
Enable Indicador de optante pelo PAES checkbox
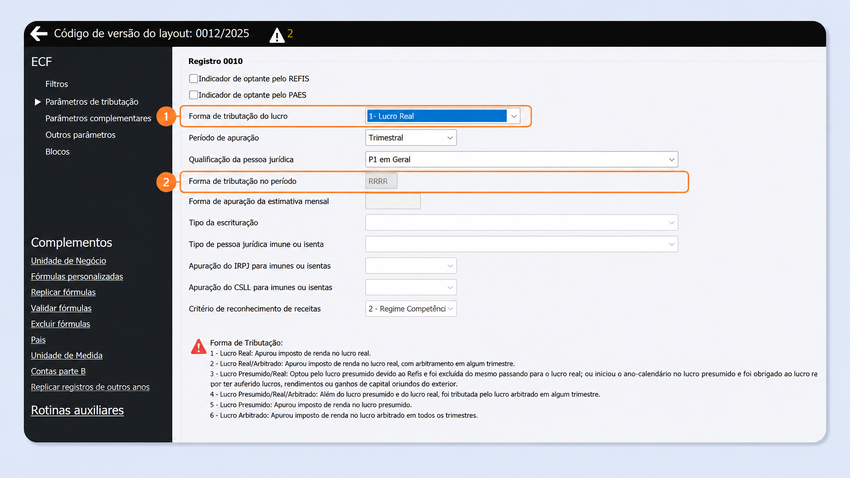coord(193,95)
